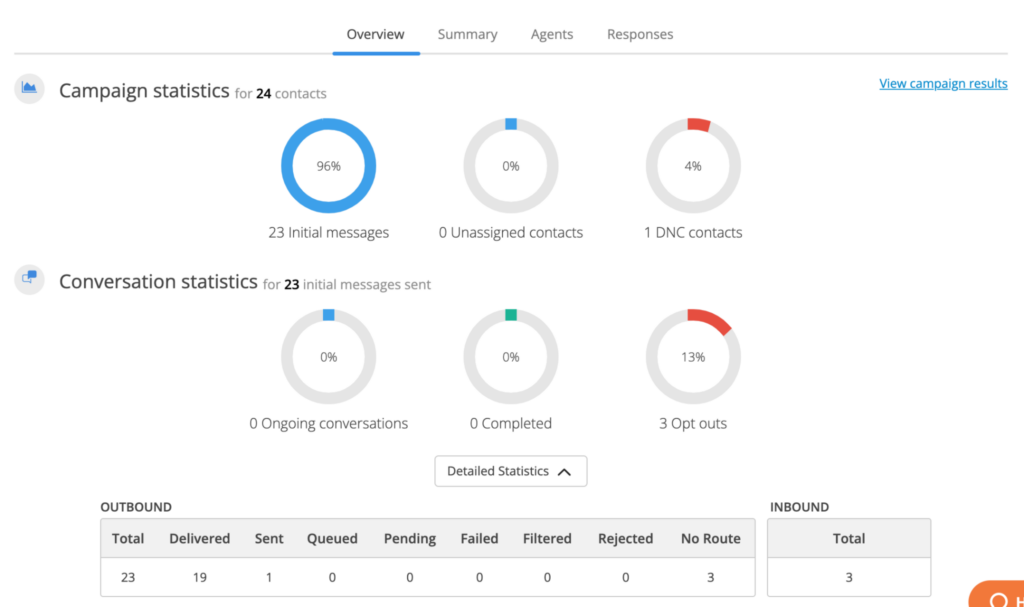The image size is (1024, 607).
Task: Click the Conversation statistics chat bubbles icon
Action: pos(29,279)
